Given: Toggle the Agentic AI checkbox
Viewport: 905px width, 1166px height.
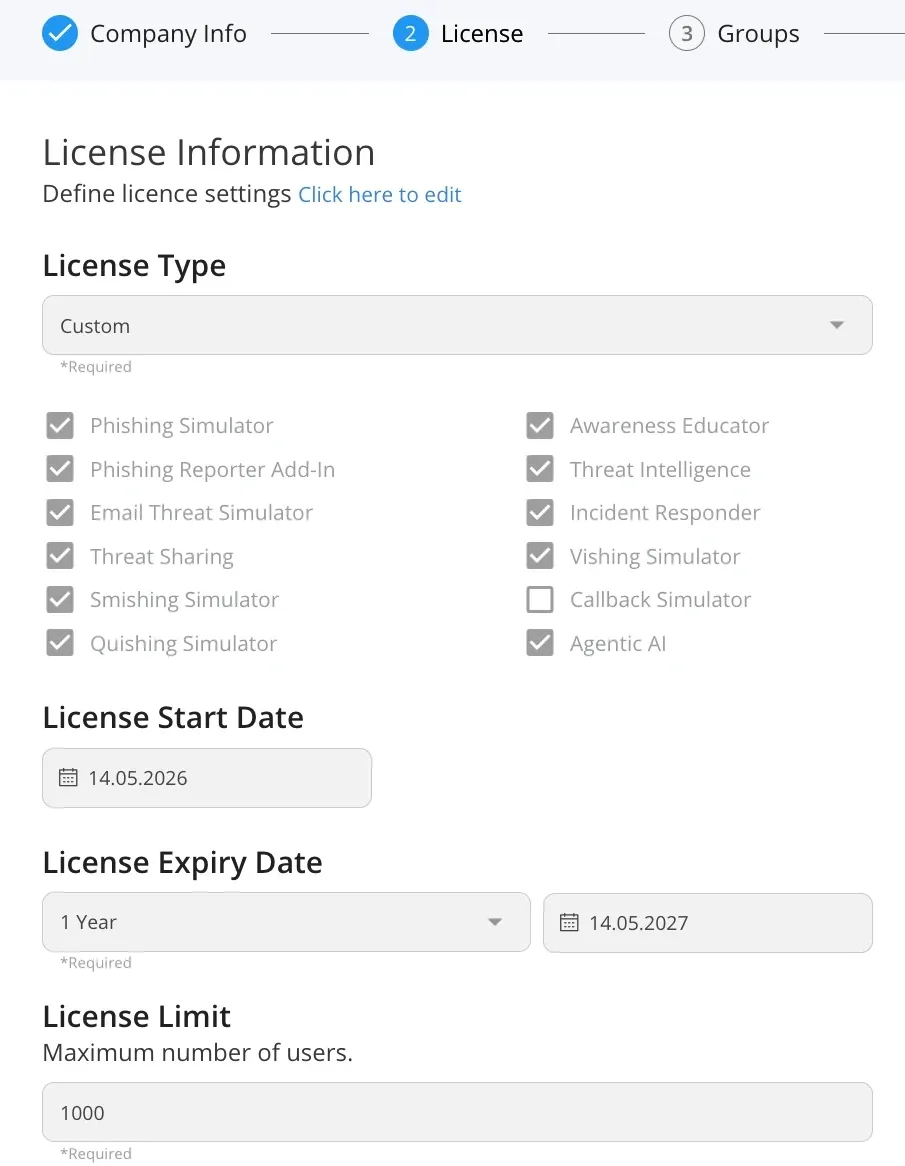Looking at the screenshot, I should [540, 643].
